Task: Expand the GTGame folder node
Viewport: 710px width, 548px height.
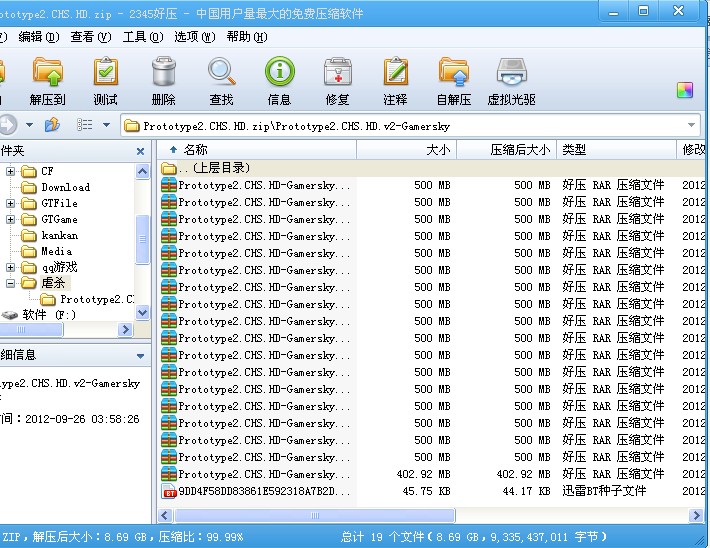Action: [10, 219]
